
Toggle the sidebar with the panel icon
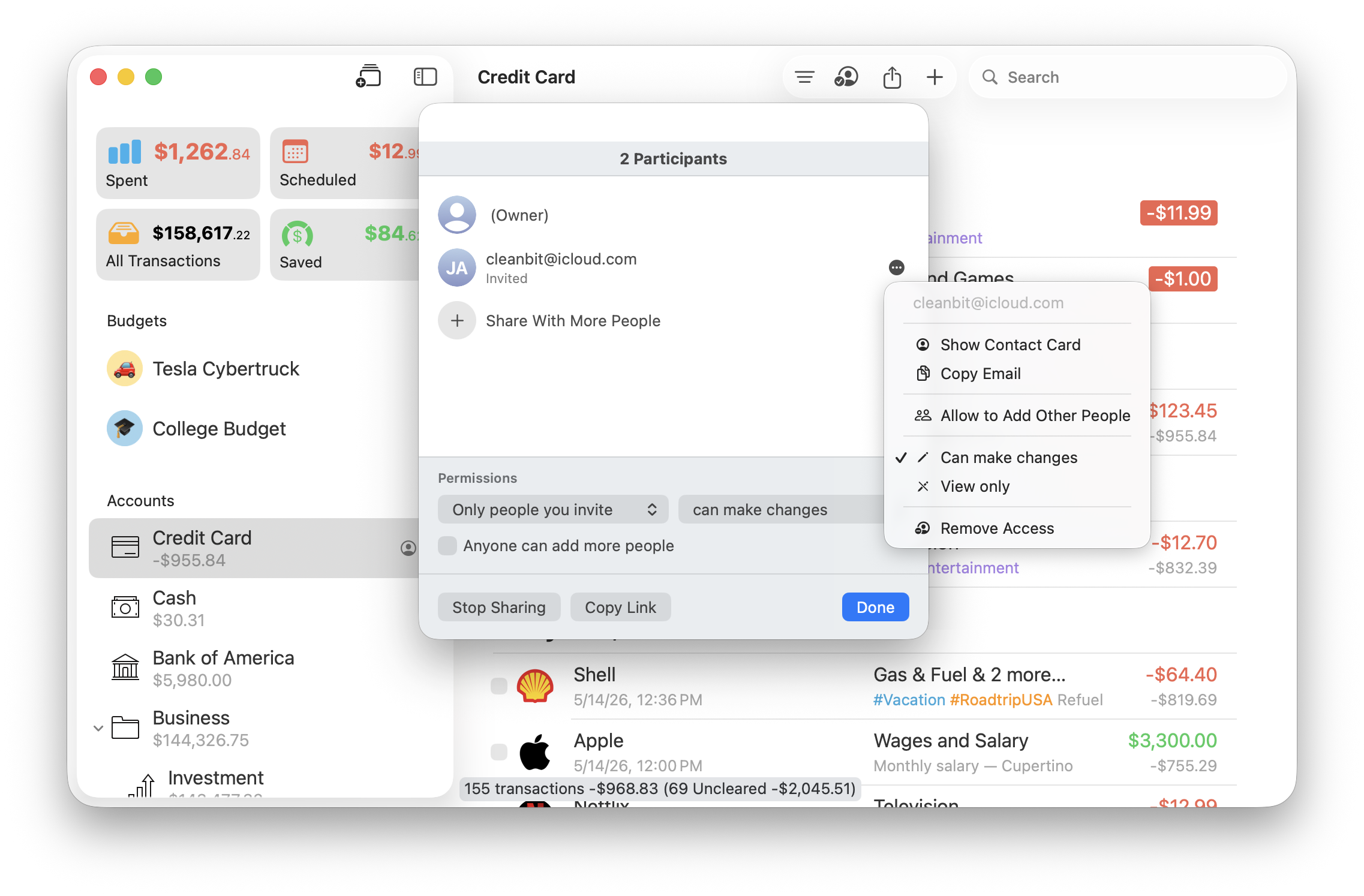click(x=425, y=77)
